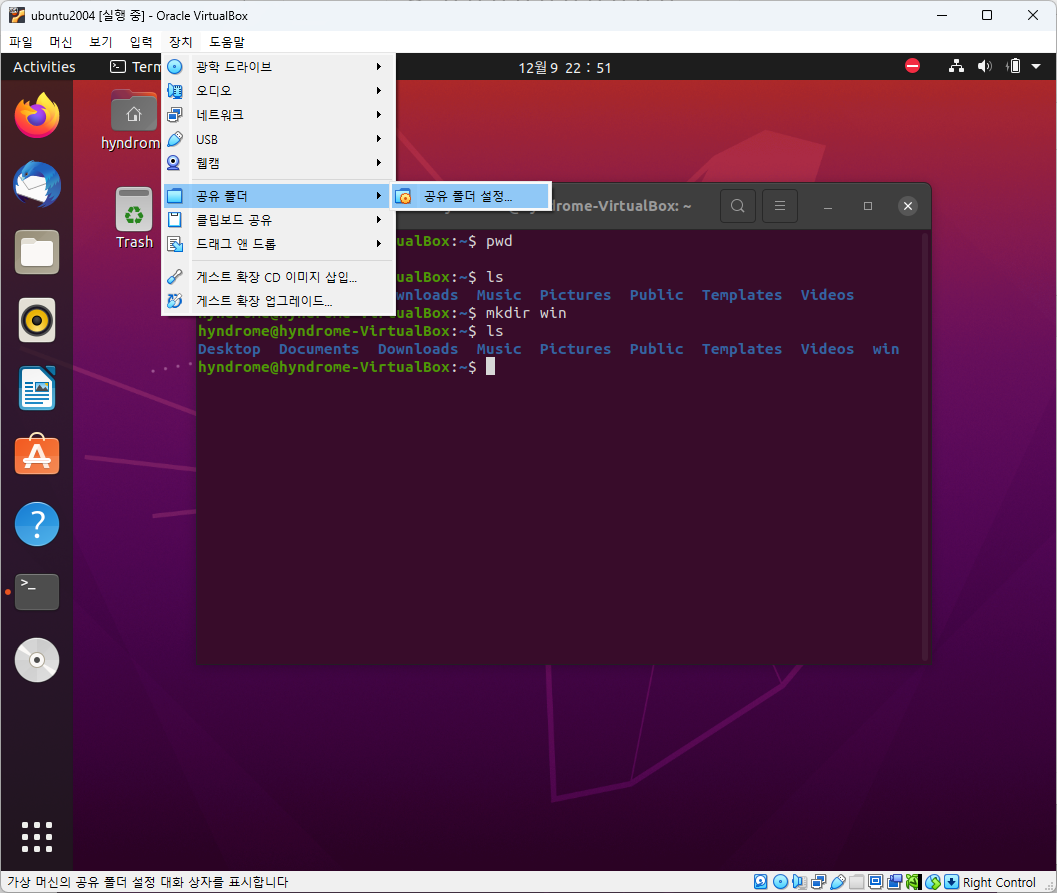1057x893 pixels.
Task: Click the shared folders status bar icon
Action: [857, 882]
